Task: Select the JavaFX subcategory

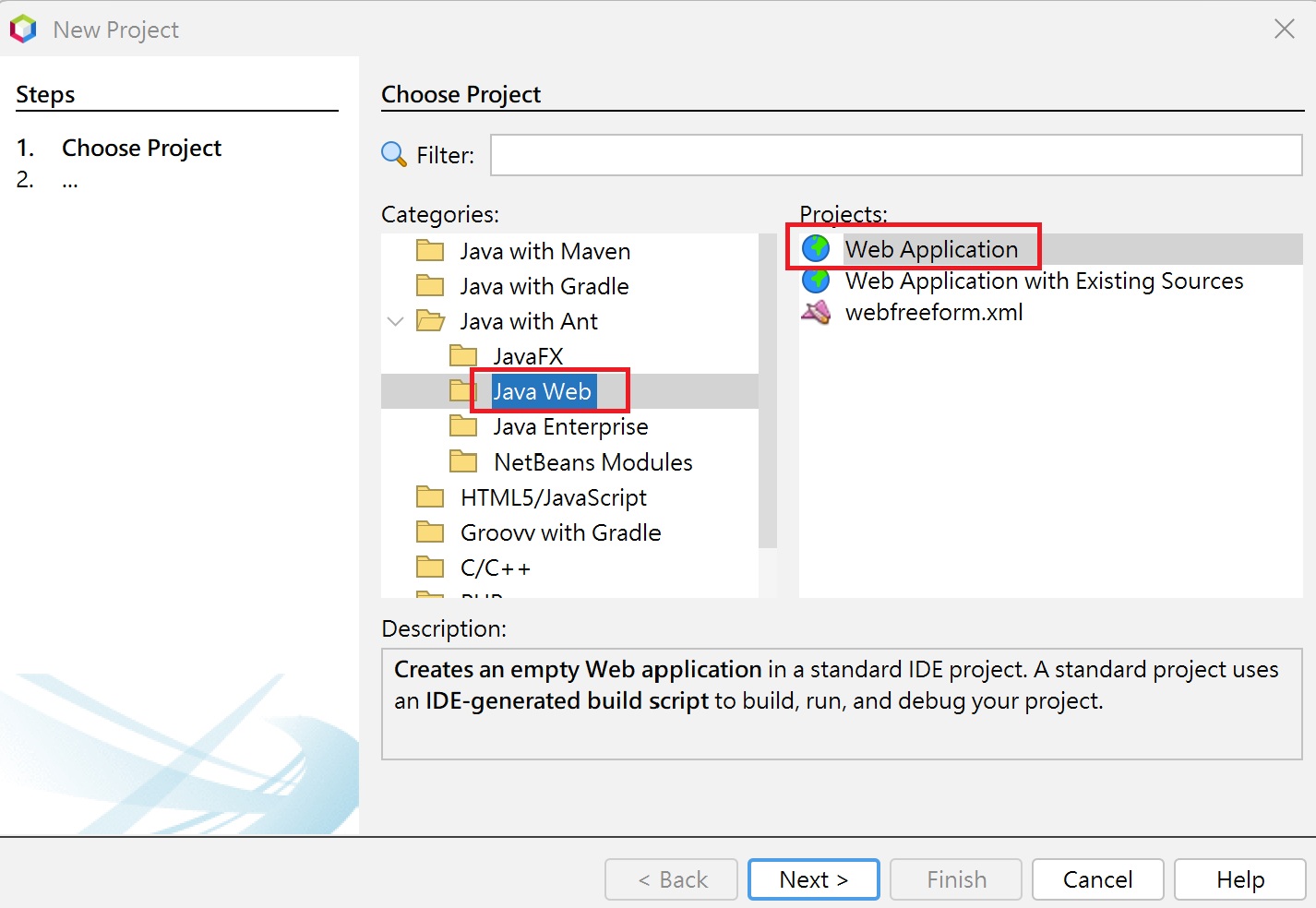Action: (528, 356)
